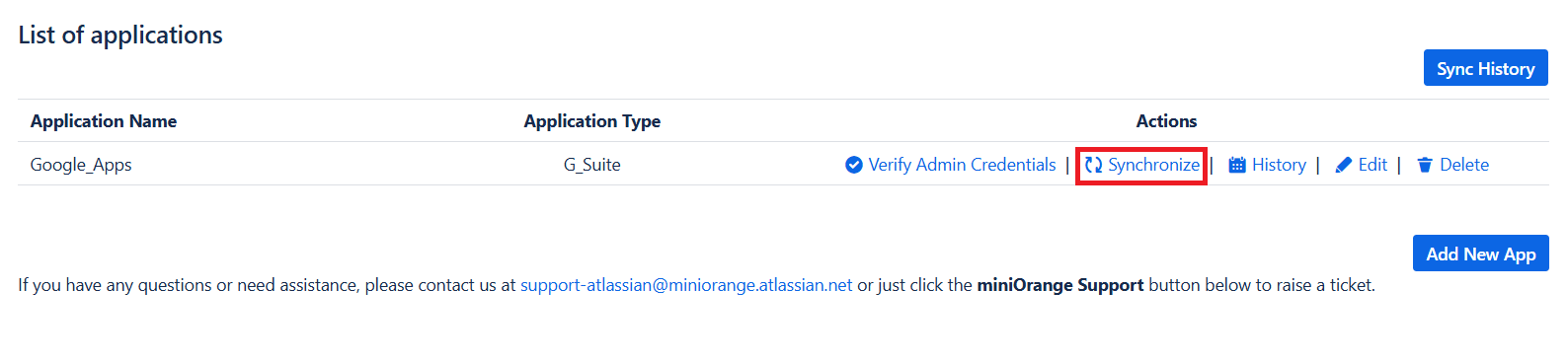Screen dimensions: 1568x363
Task: Open the support-atlassian email link
Action: coord(686,285)
